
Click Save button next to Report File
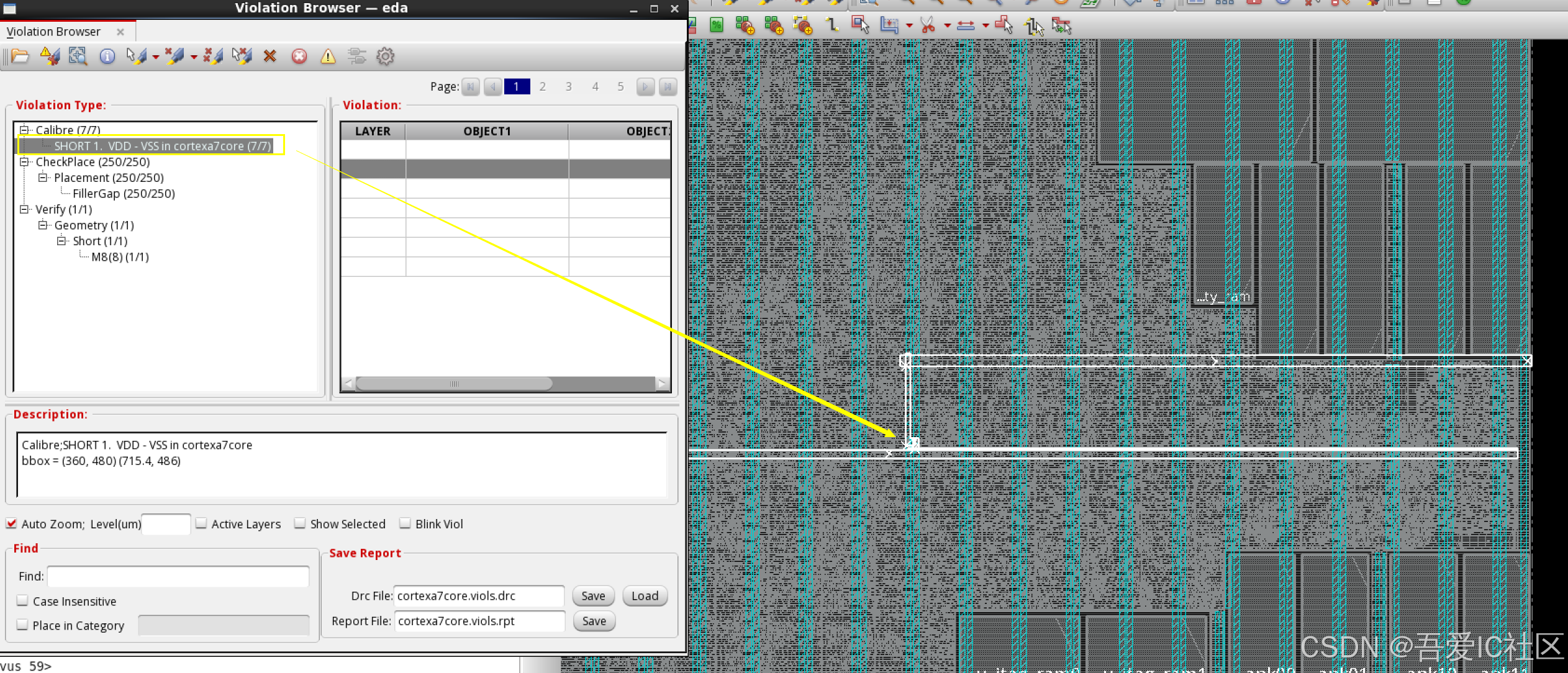pyautogui.click(x=594, y=621)
